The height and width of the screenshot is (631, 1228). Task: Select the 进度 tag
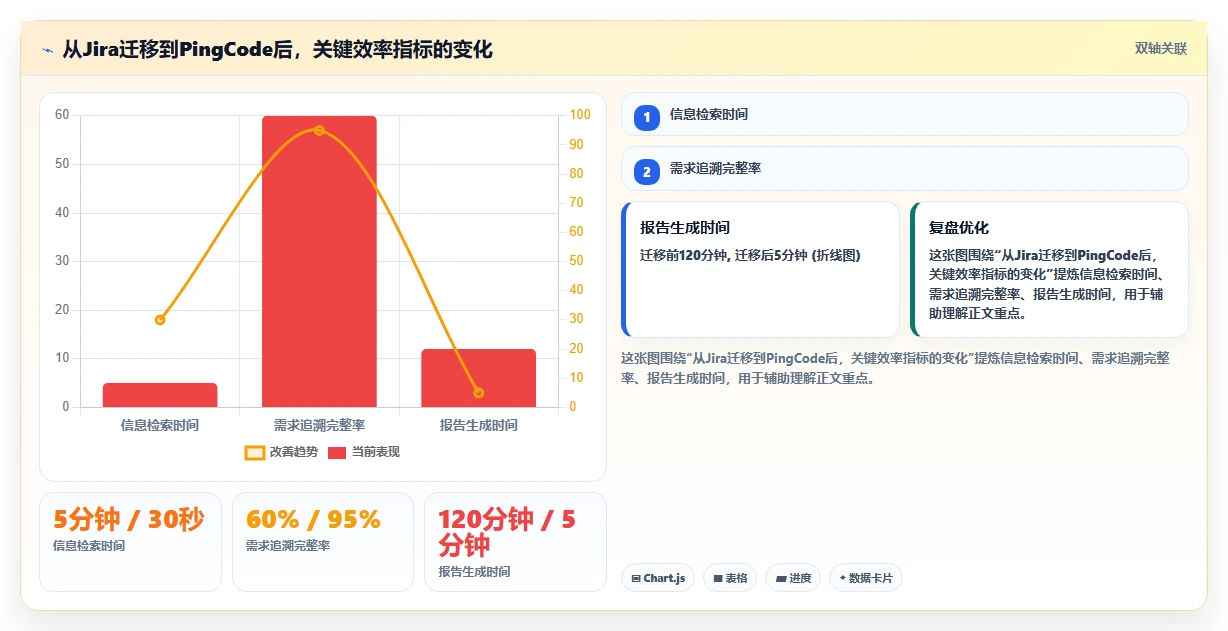click(793, 578)
